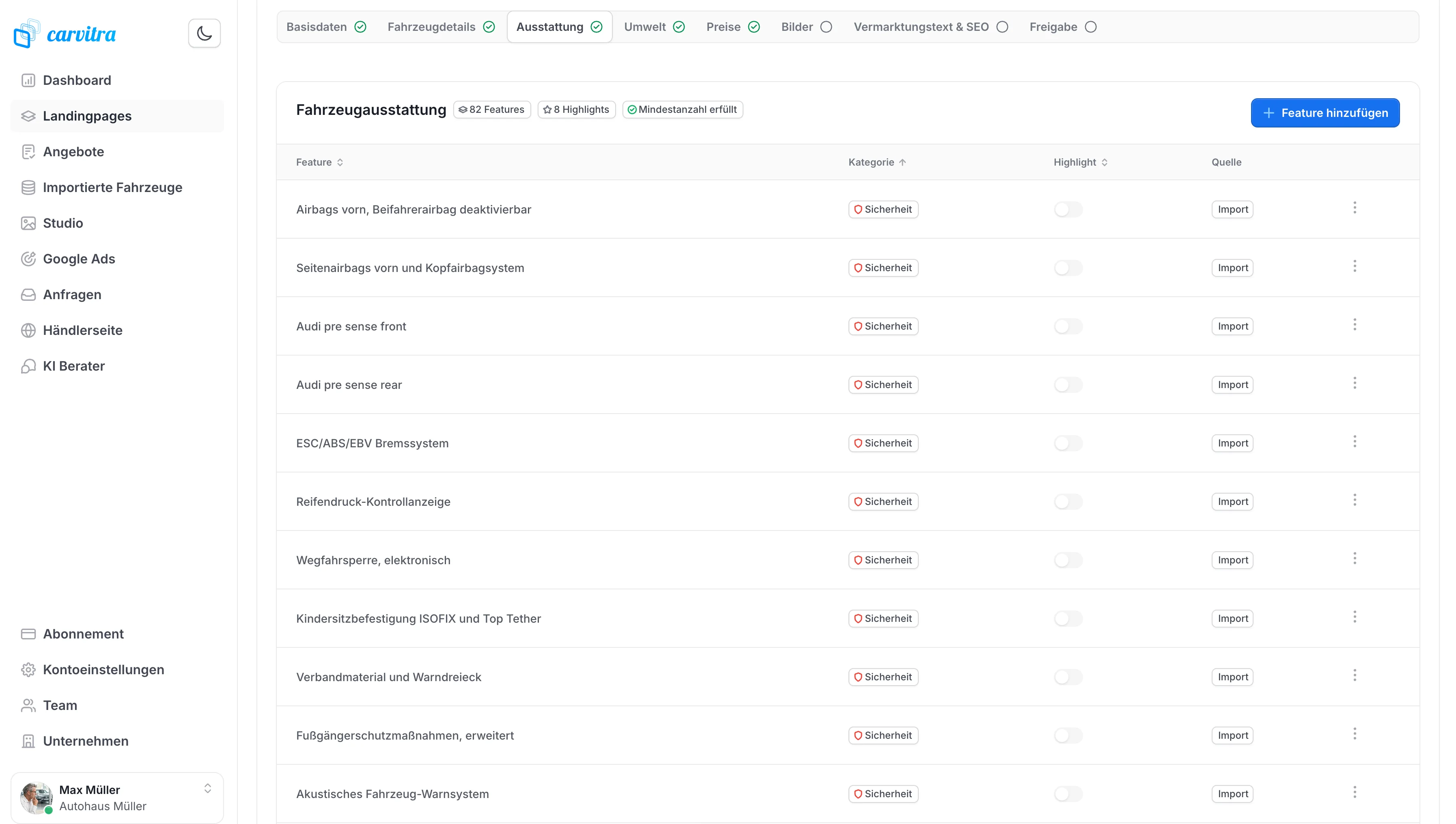This screenshot has width=1456, height=824.
Task: Open row menu for Verbandmaterial und Warndreieck
Action: point(1355,675)
